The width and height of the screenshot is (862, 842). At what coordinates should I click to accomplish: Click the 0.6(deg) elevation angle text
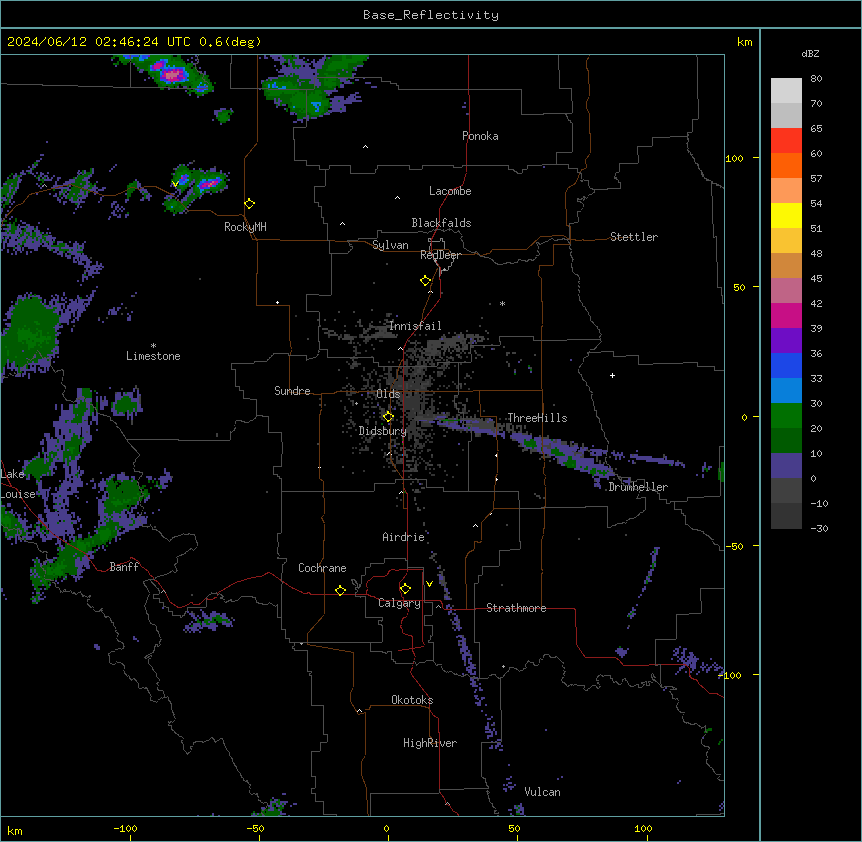pyautogui.click(x=230, y=42)
